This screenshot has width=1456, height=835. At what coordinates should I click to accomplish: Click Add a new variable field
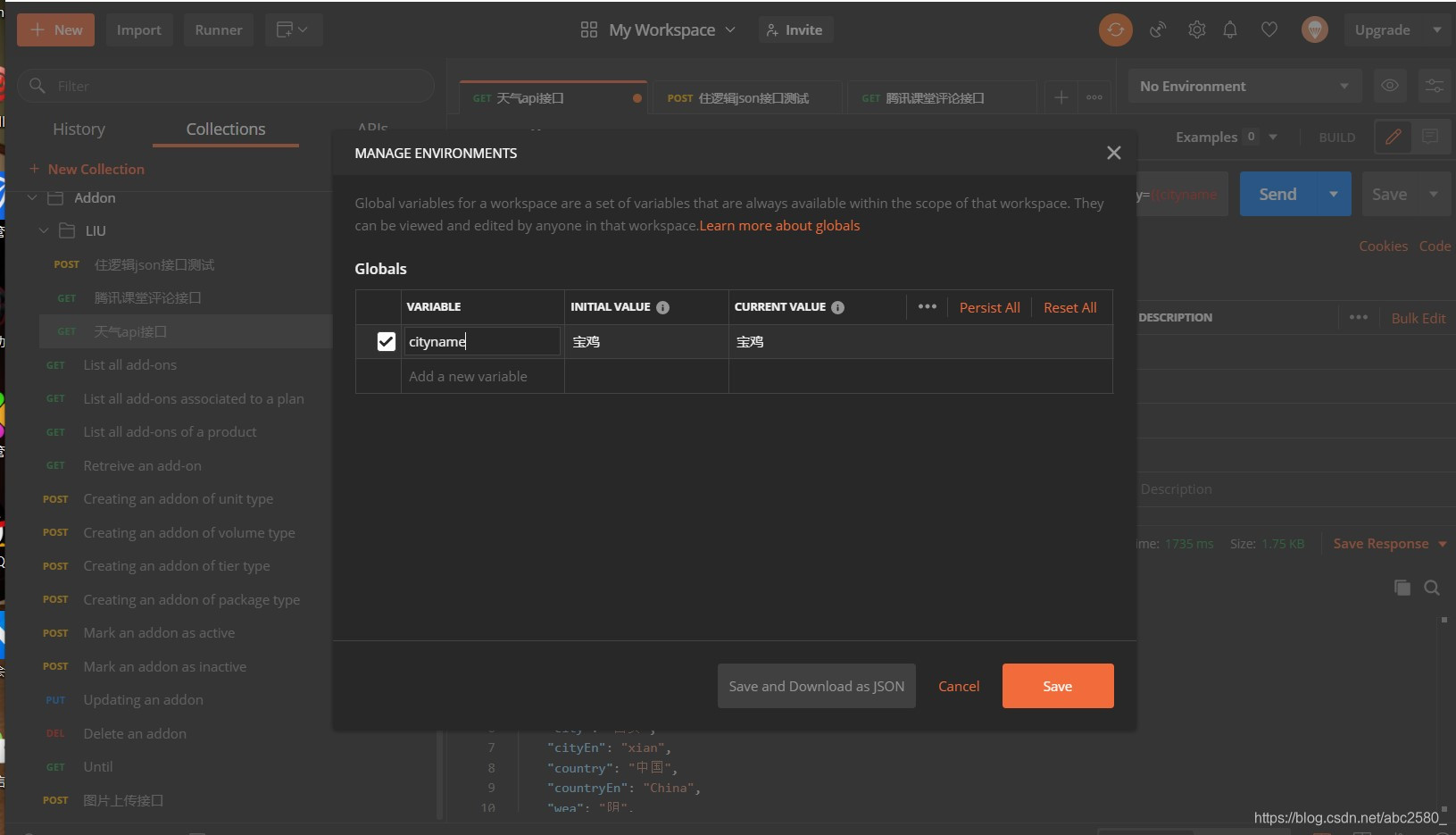tap(482, 376)
